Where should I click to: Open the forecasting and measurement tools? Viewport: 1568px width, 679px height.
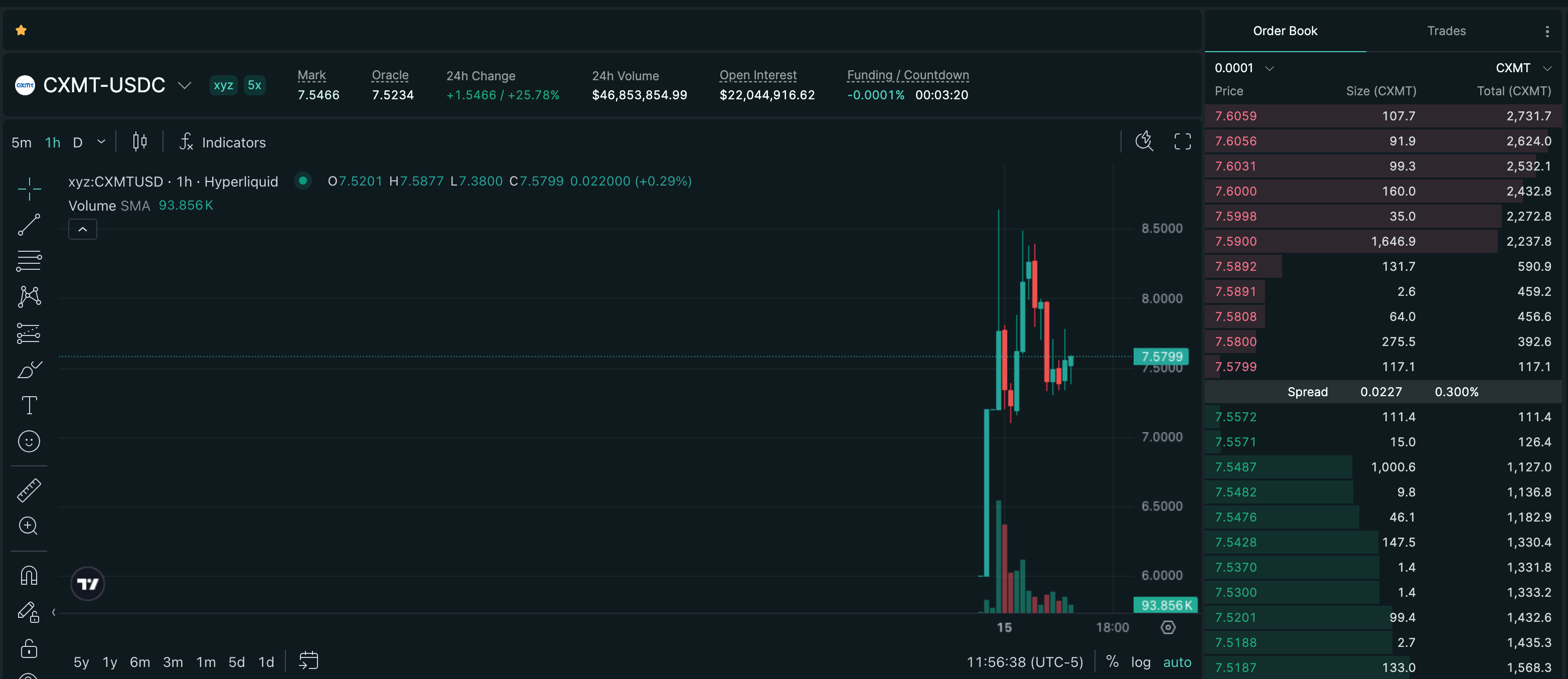pos(29,333)
